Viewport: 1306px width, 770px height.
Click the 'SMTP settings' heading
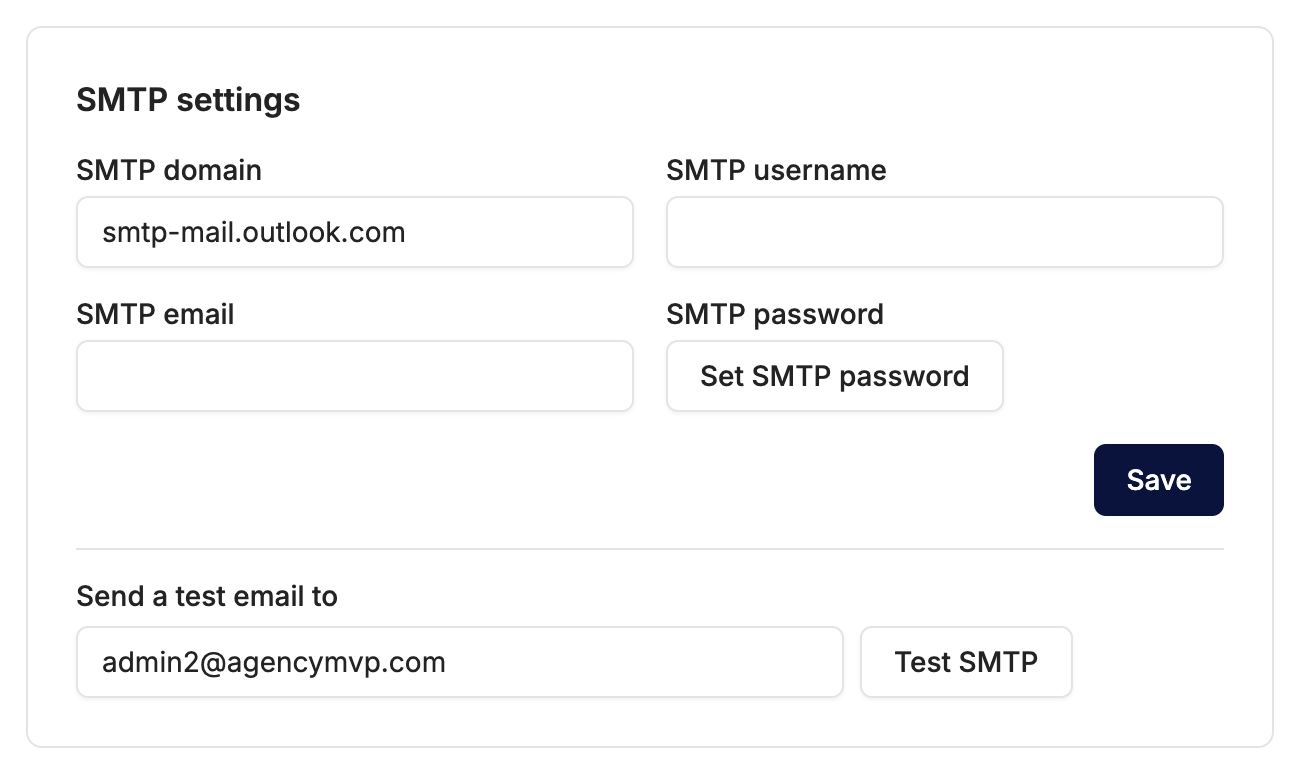188,101
